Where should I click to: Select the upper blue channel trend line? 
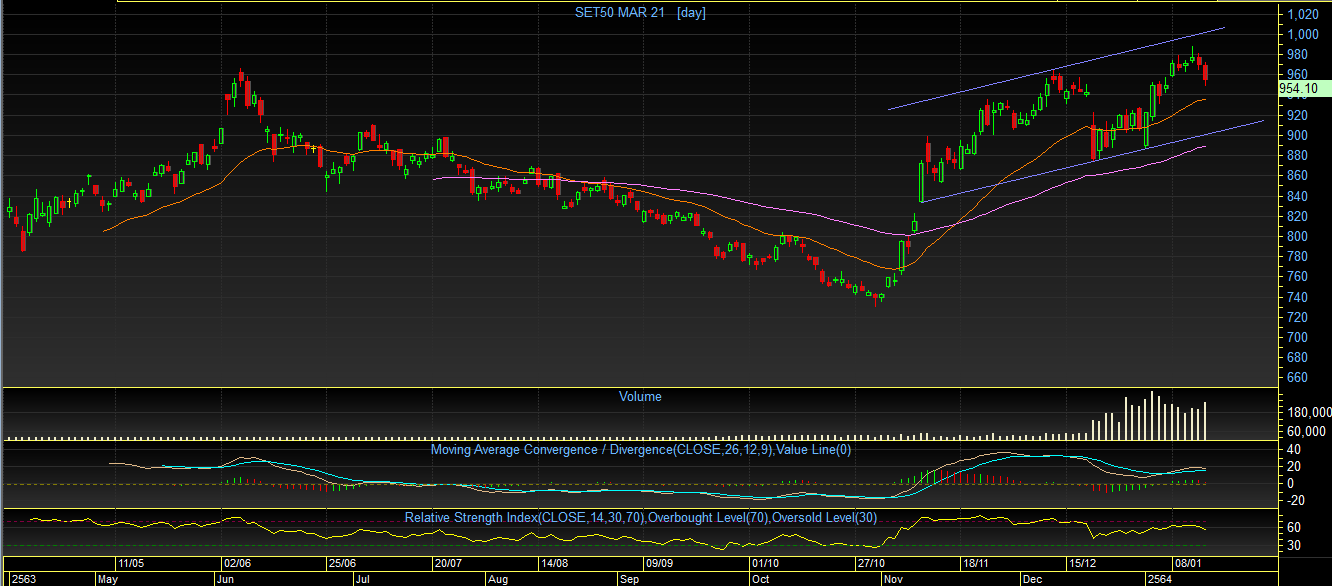pos(1056,68)
